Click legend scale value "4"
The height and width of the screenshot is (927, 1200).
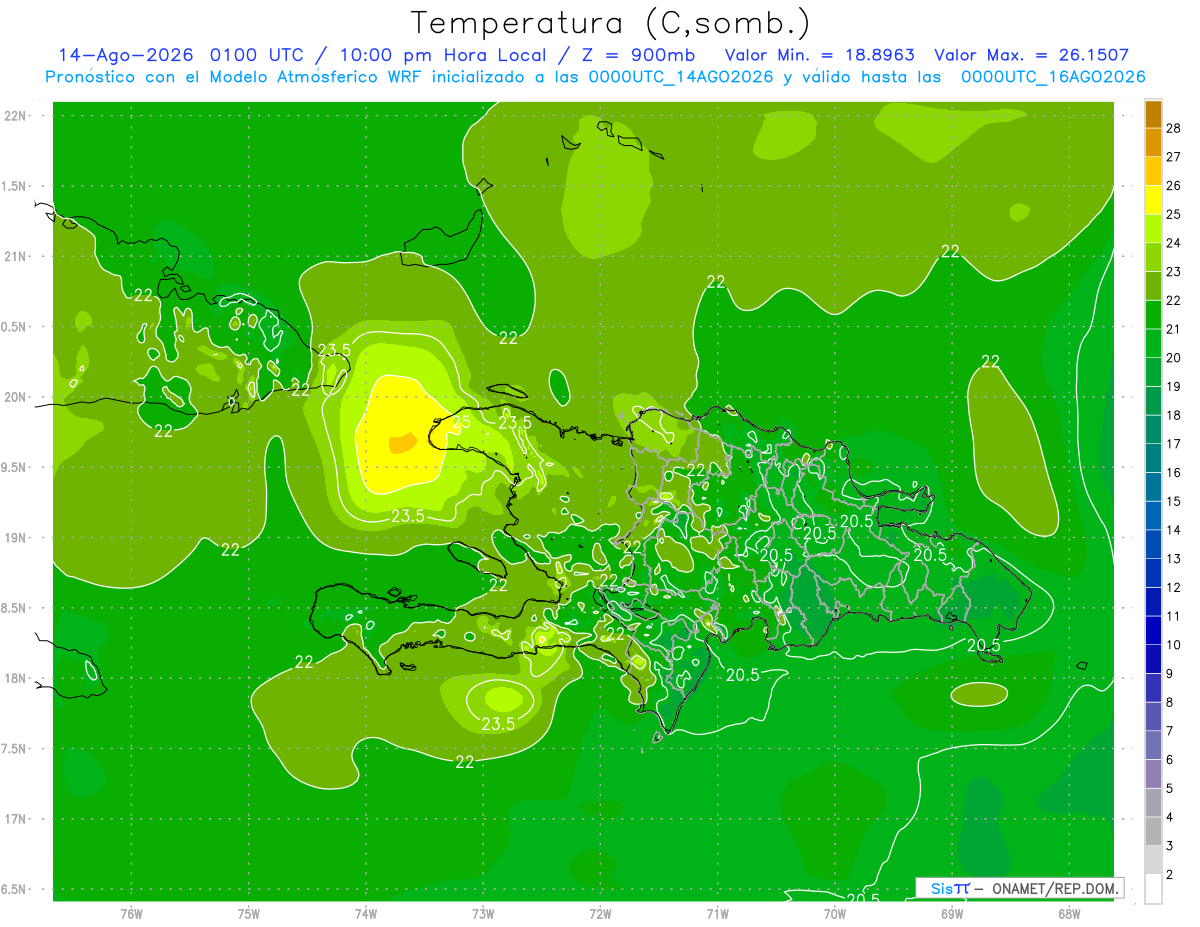click(1169, 818)
